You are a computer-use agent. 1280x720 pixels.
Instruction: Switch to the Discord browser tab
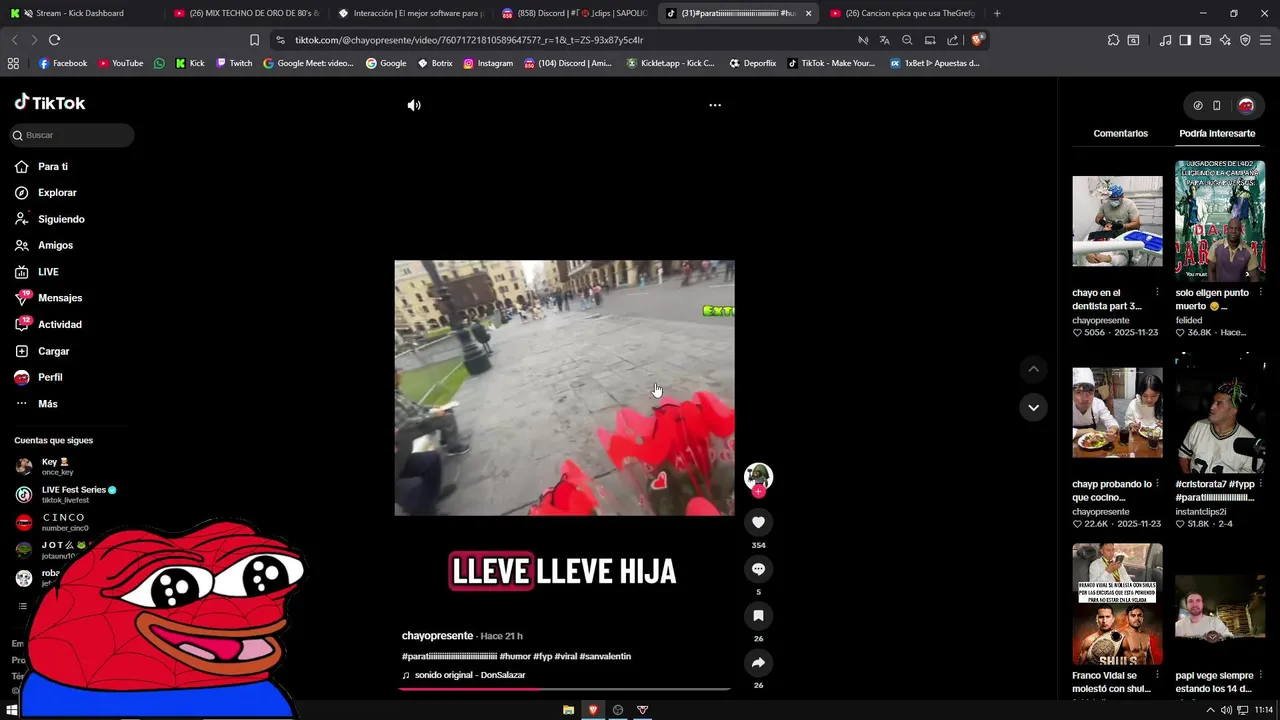pos(574,13)
